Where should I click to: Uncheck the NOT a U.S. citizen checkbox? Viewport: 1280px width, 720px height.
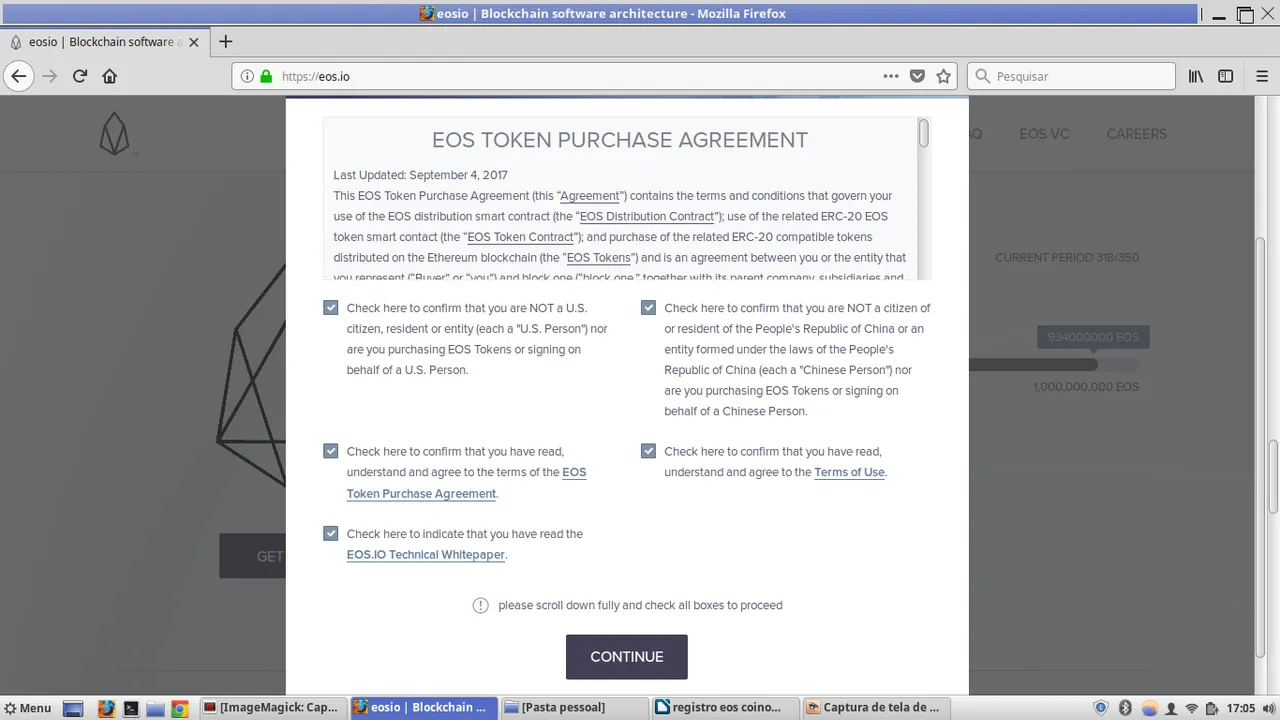331,308
